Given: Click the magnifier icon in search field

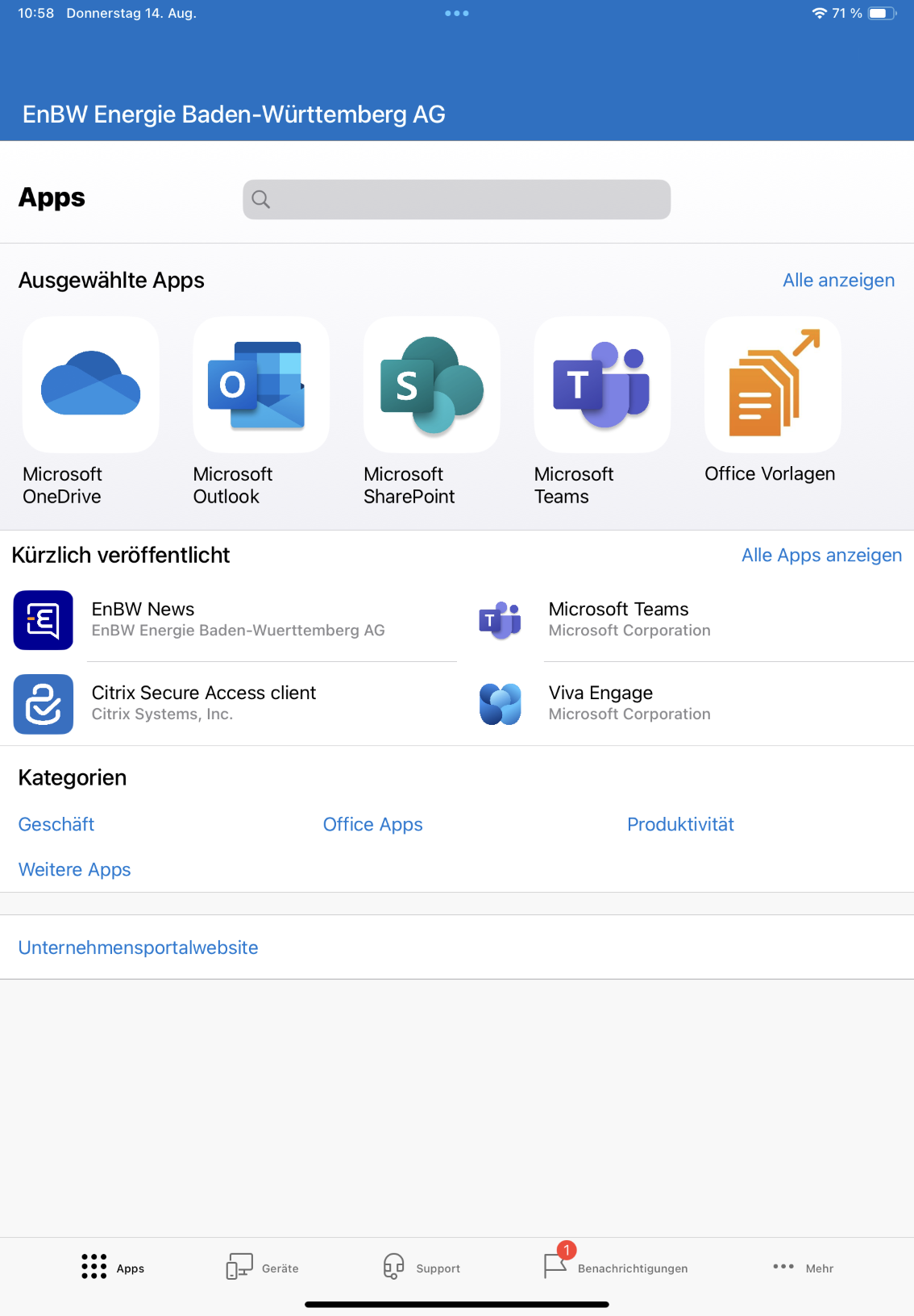Looking at the screenshot, I should (261, 199).
